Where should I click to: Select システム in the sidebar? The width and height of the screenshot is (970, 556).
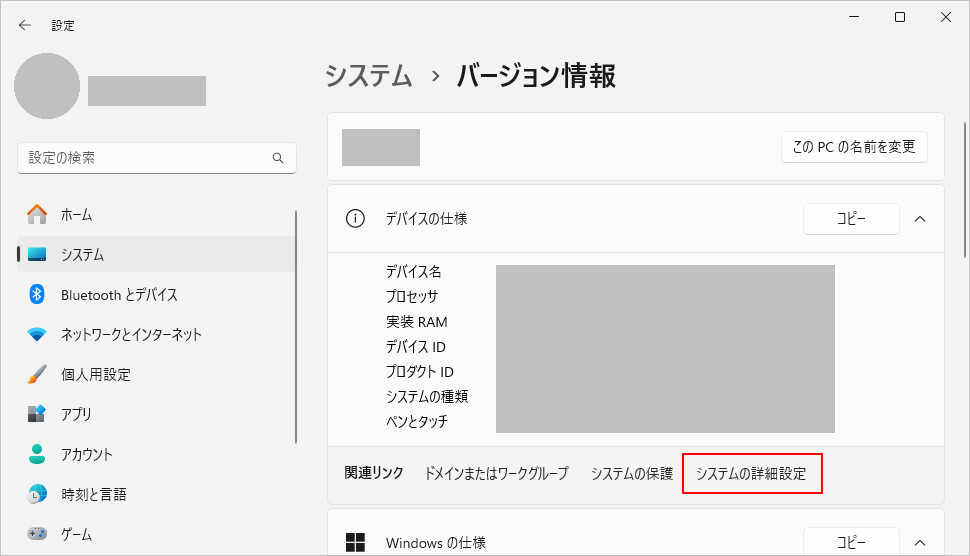(156, 254)
